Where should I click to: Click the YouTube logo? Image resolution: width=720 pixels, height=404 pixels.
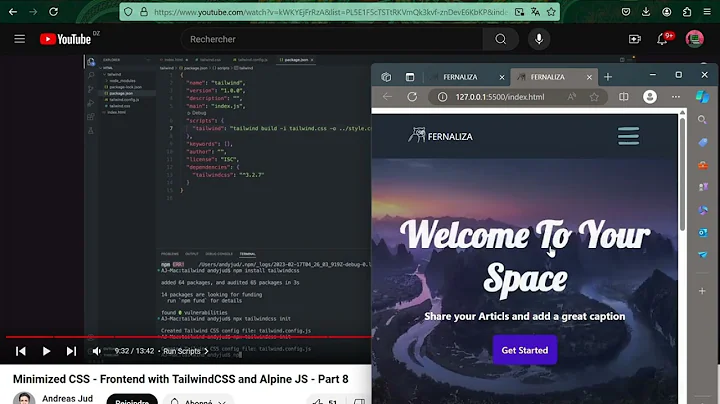coord(65,39)
